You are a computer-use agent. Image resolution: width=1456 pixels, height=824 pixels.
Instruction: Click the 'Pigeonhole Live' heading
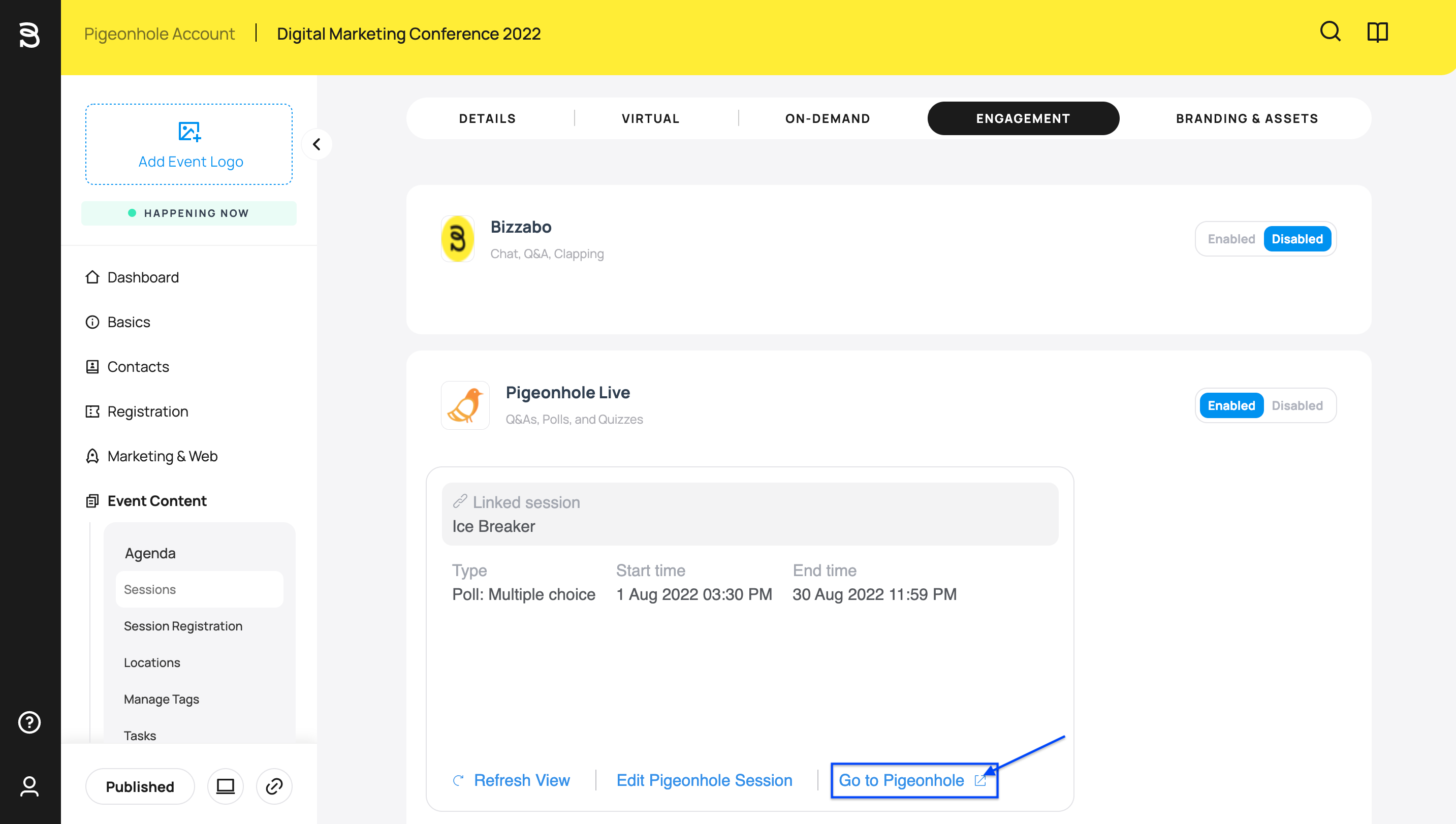[x=567, y=392]
